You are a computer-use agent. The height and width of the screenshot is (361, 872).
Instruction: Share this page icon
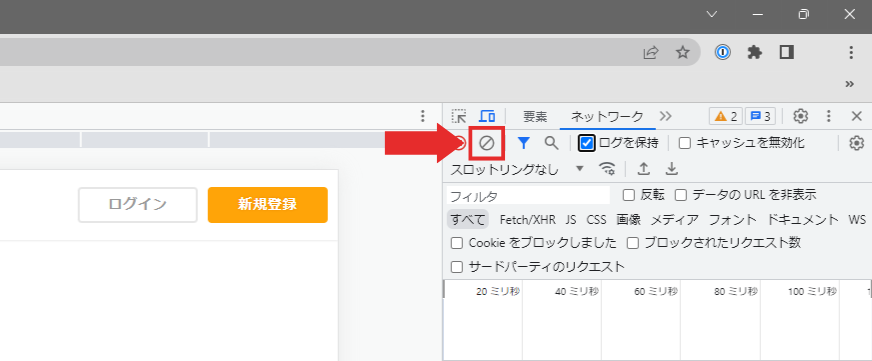tap(651, 53)
